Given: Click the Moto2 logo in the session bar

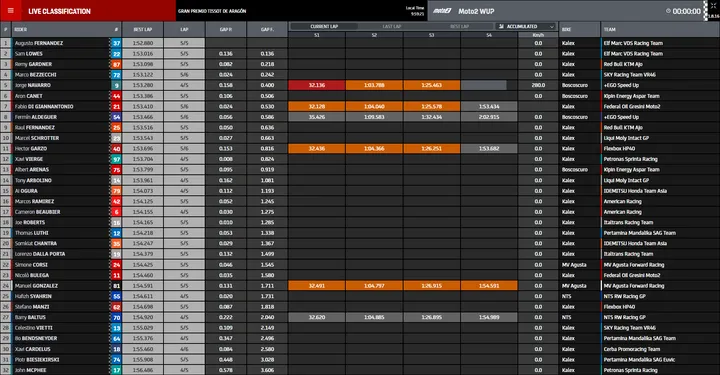Looking at the screenshot, I should 442,11.
